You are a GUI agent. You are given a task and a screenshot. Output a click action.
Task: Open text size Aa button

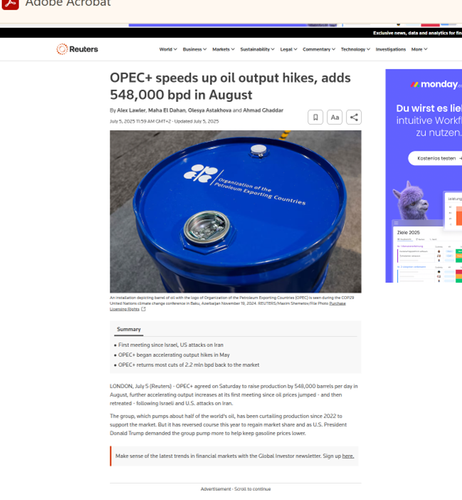tap(335, 117)
